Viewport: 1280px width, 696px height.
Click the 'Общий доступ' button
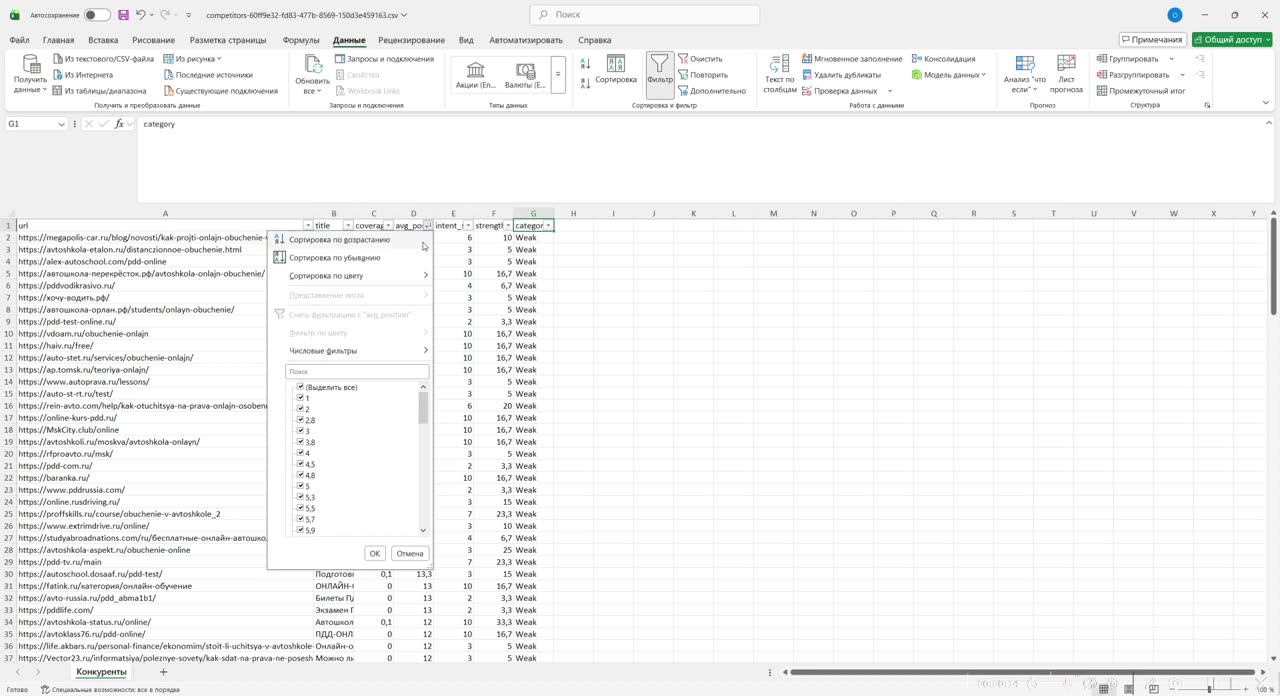point(1232,40)
